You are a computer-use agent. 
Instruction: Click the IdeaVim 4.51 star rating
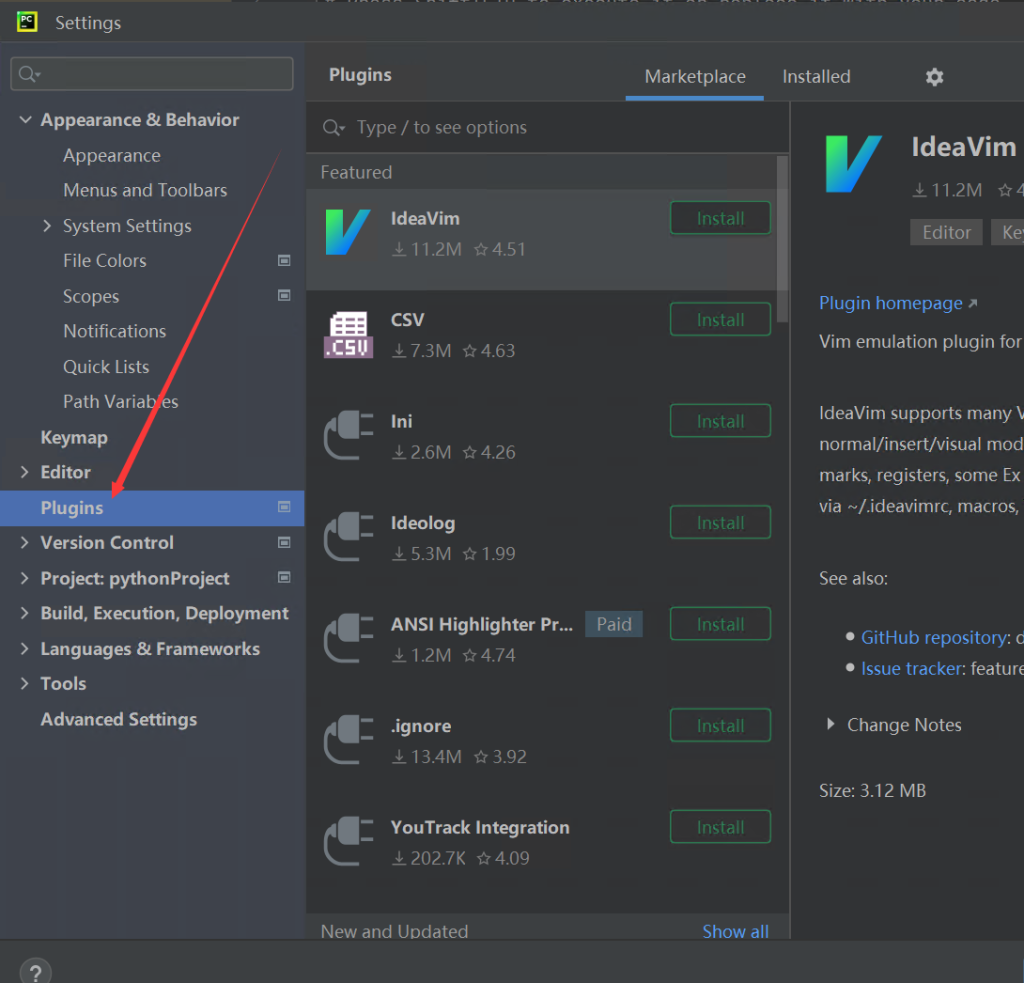500,249
